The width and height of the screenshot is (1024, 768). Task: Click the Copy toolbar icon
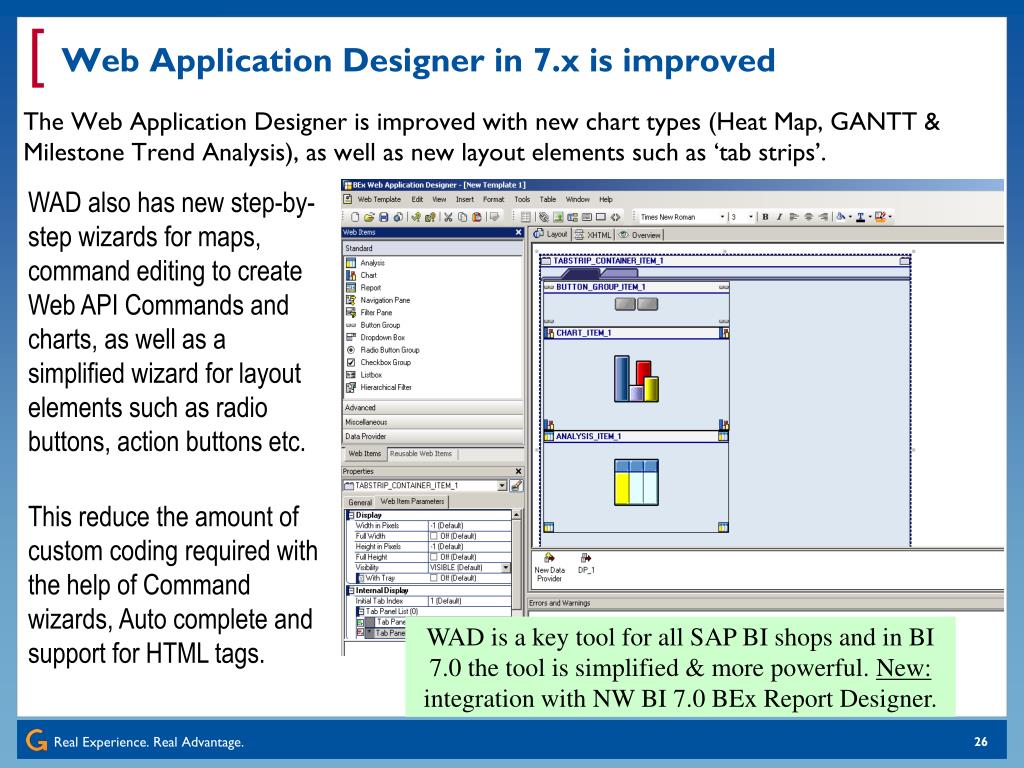pyautogui.click(x=462, y=217)
